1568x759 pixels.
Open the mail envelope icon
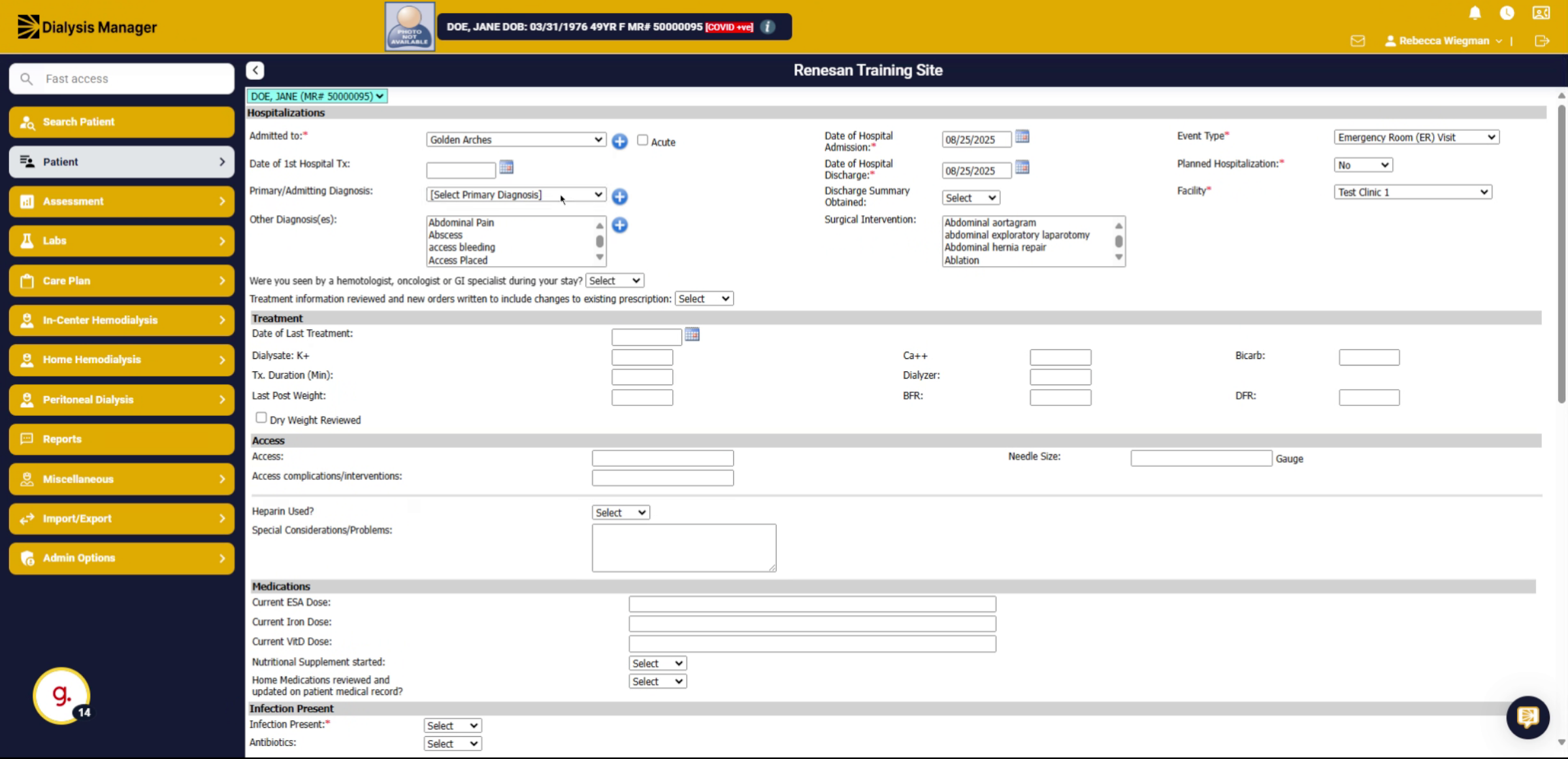(x=1358, y=41)
